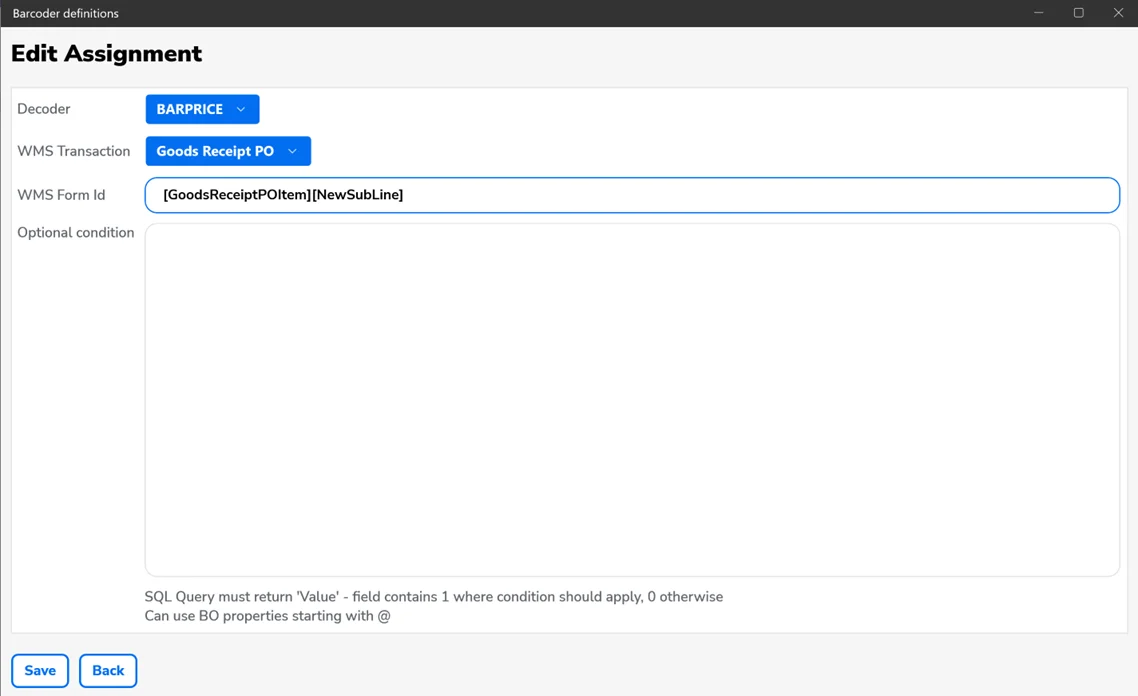Screen dimensions: 1138x696
Task: Minimize the Barcoder definitions window
Action: [1038, 13]
